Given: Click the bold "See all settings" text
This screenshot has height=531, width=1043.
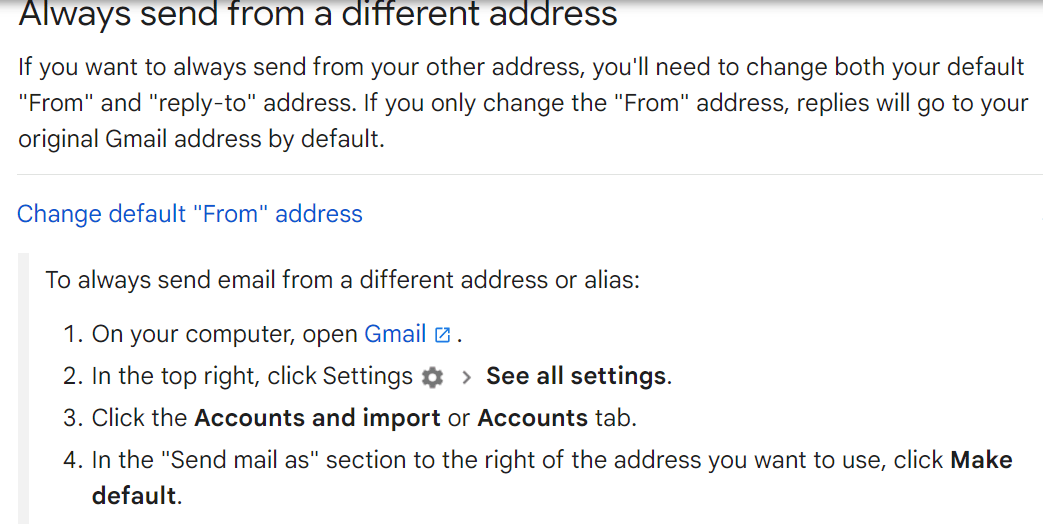Looking at the screenshot, I should 576,376.
